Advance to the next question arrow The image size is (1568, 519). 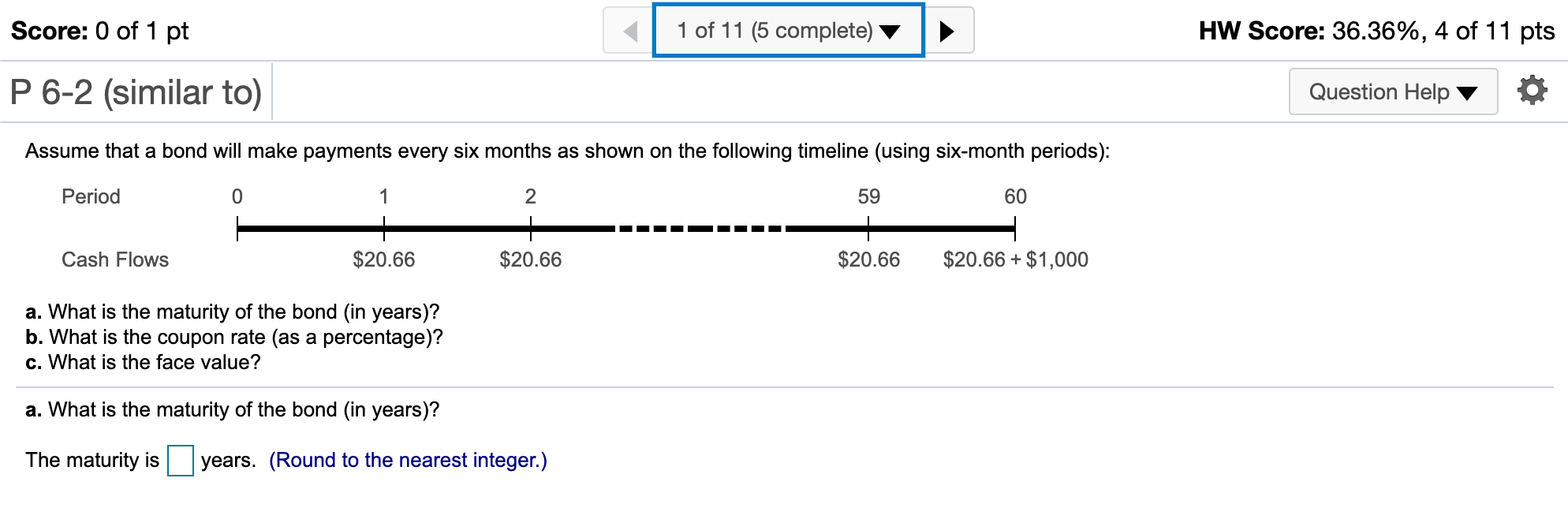coord(947,31)
